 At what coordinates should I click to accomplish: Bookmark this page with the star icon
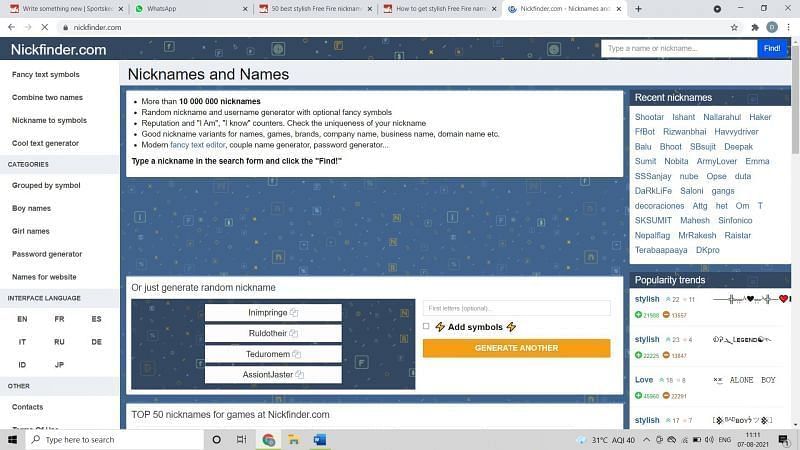(x=734, y=27)
